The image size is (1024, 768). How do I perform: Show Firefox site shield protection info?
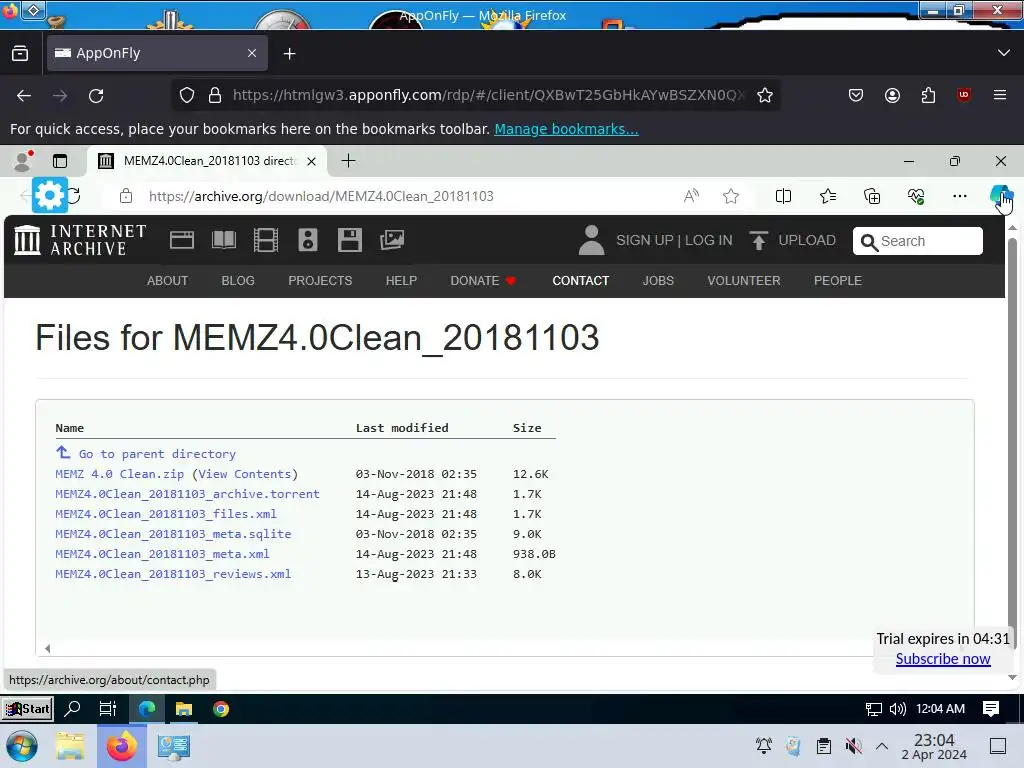[x=187, y=95]
